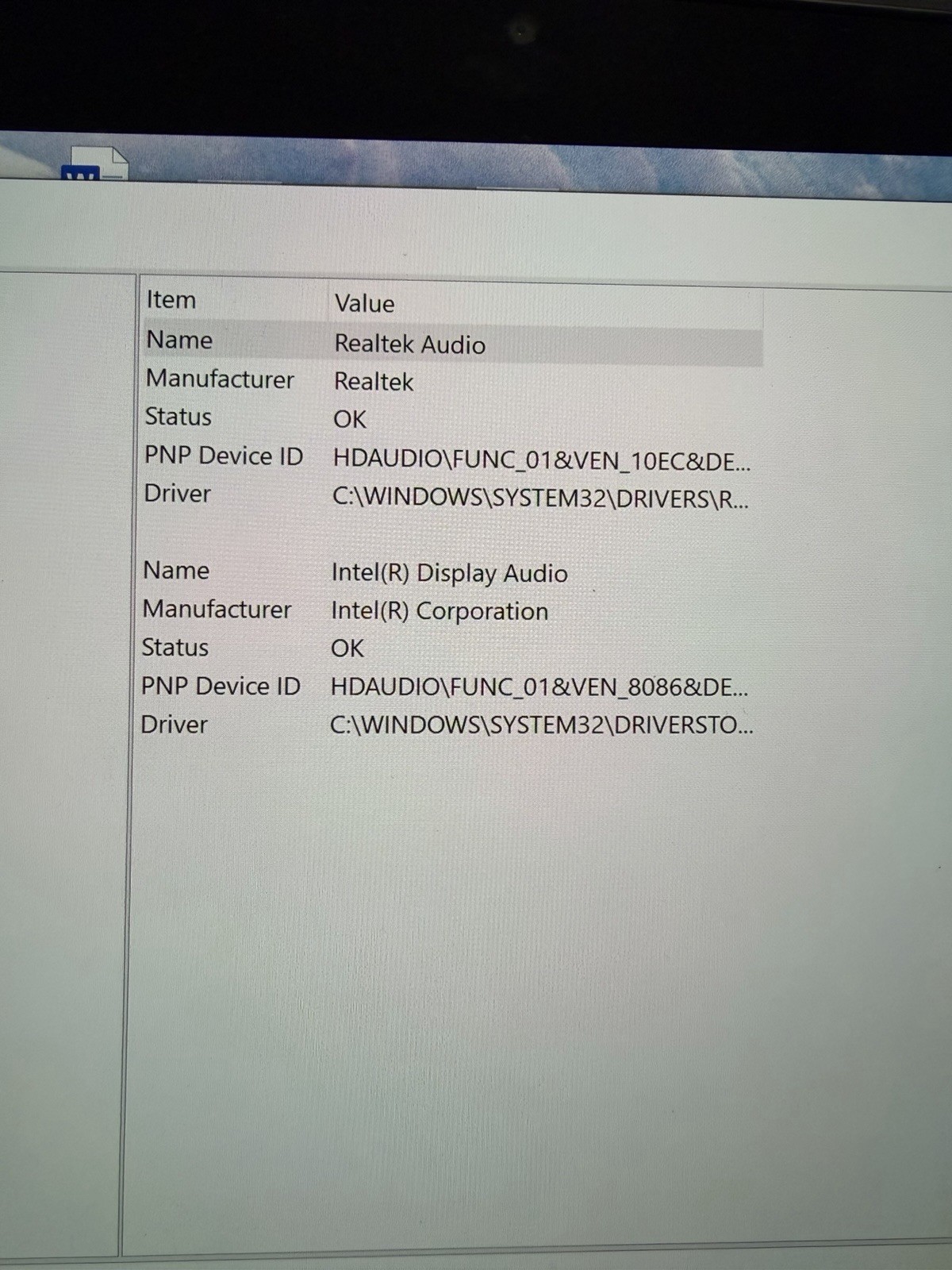This screenshot has width=952, height=1270.
Task: Select PNP Device ID label for Intel
Action: pos(221,686)
